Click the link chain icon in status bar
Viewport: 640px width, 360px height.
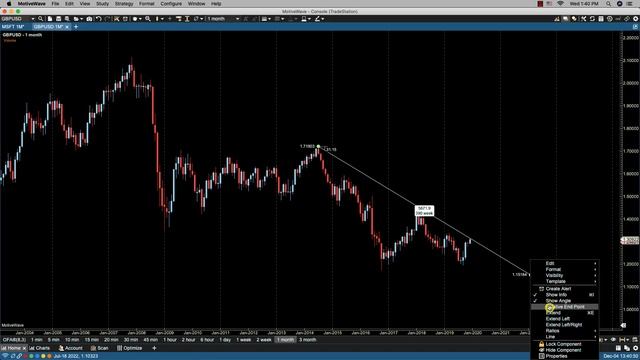pos(19,356)
